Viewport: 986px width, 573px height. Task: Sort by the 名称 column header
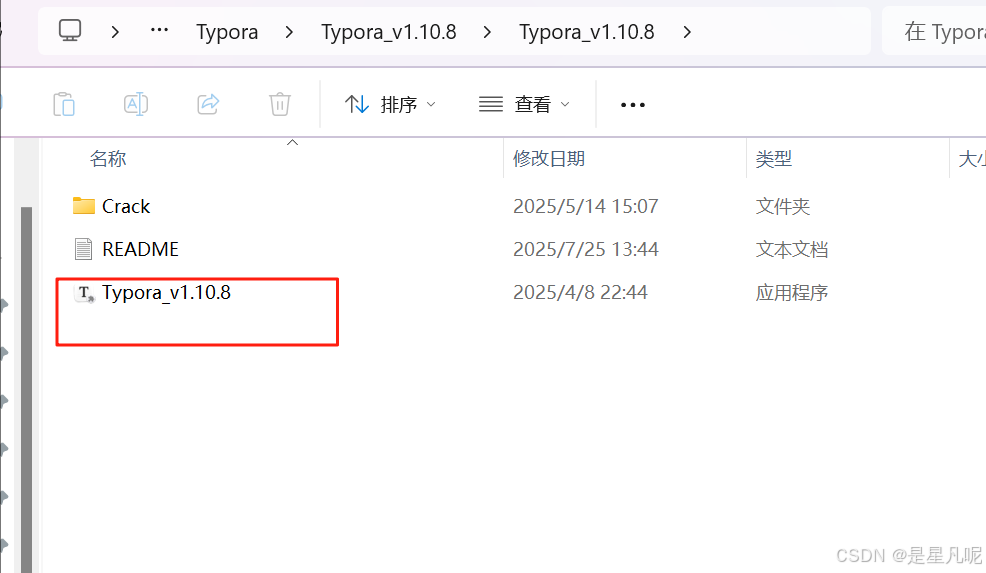click(x=108, y=159)
